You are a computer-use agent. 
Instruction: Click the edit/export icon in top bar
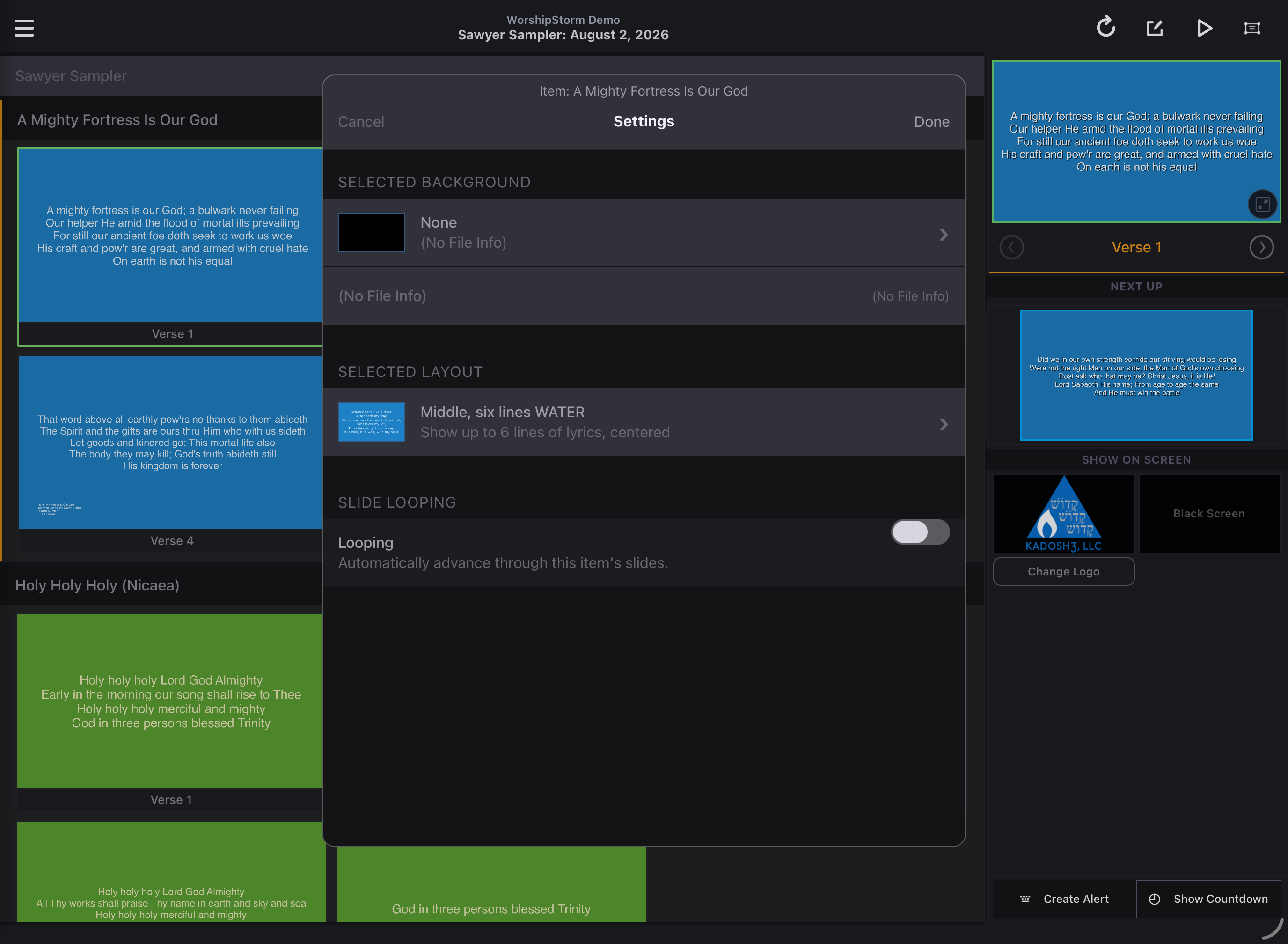tap(1154, 28)
